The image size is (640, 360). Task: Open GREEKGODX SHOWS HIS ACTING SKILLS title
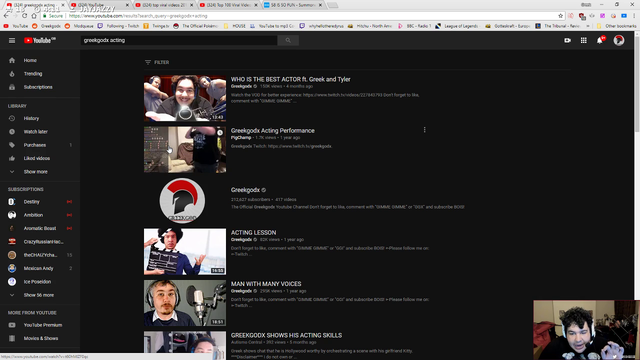coord(287,336)
